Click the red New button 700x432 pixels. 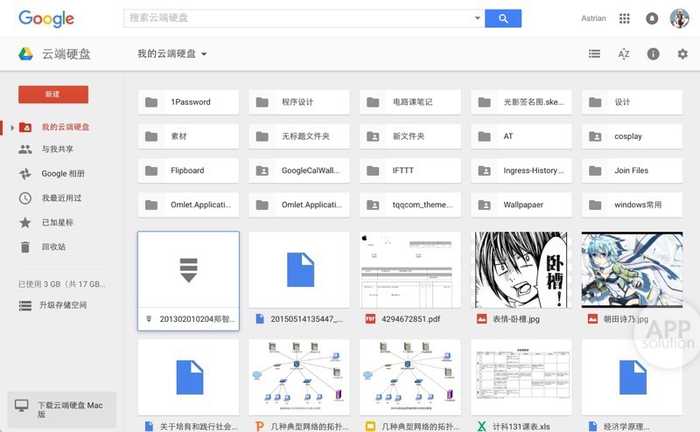53,94
